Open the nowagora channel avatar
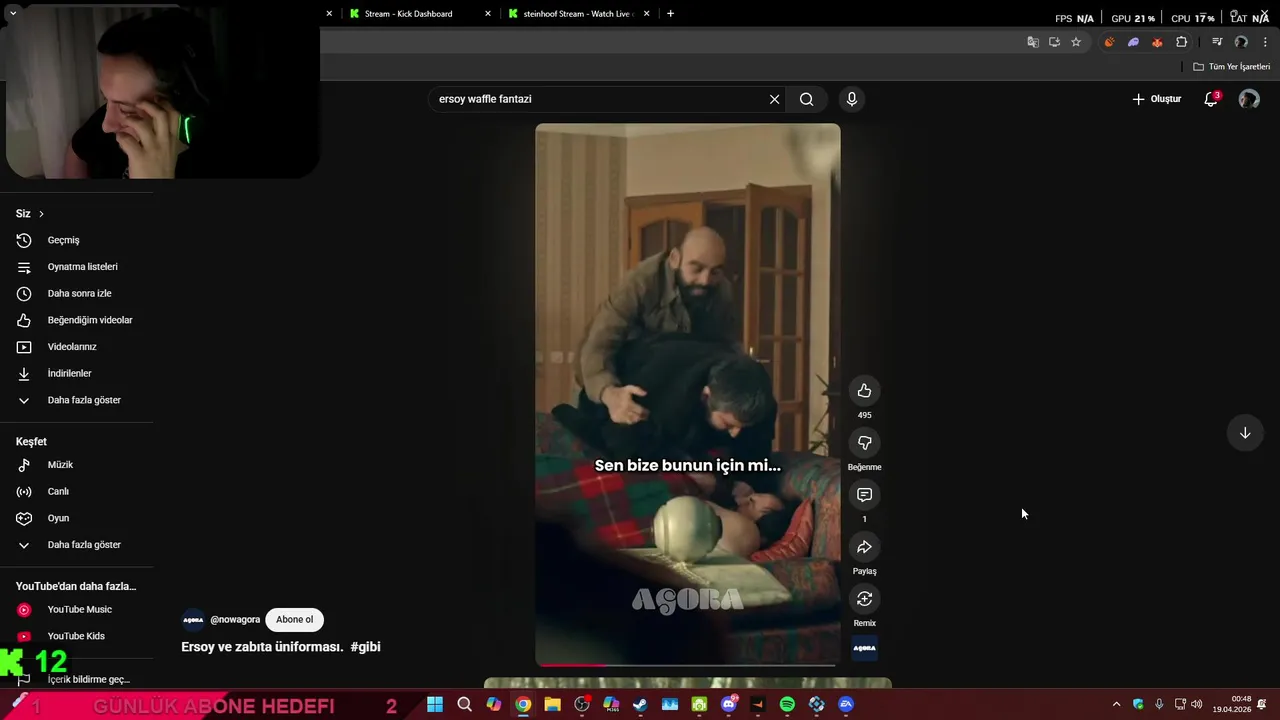The width and height of the screenshot is (1280, 720). 193,619
